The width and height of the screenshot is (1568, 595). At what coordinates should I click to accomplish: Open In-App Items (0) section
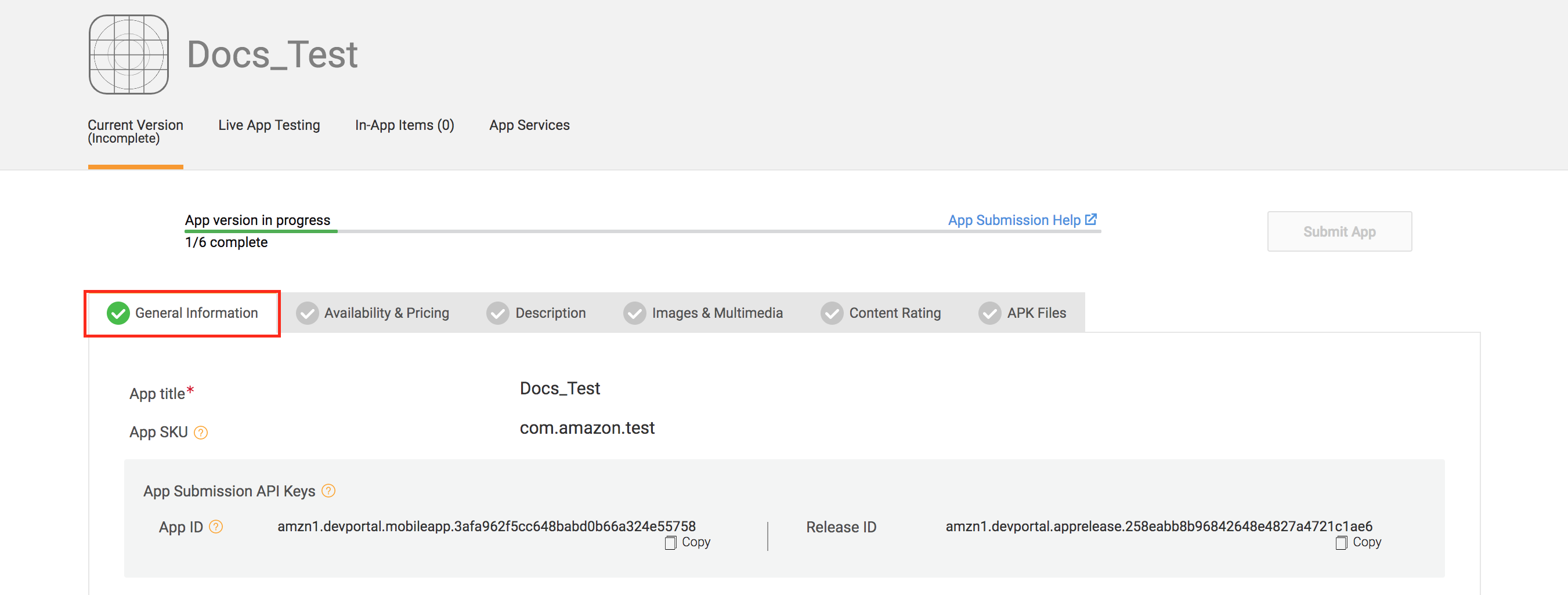(405, 125)
